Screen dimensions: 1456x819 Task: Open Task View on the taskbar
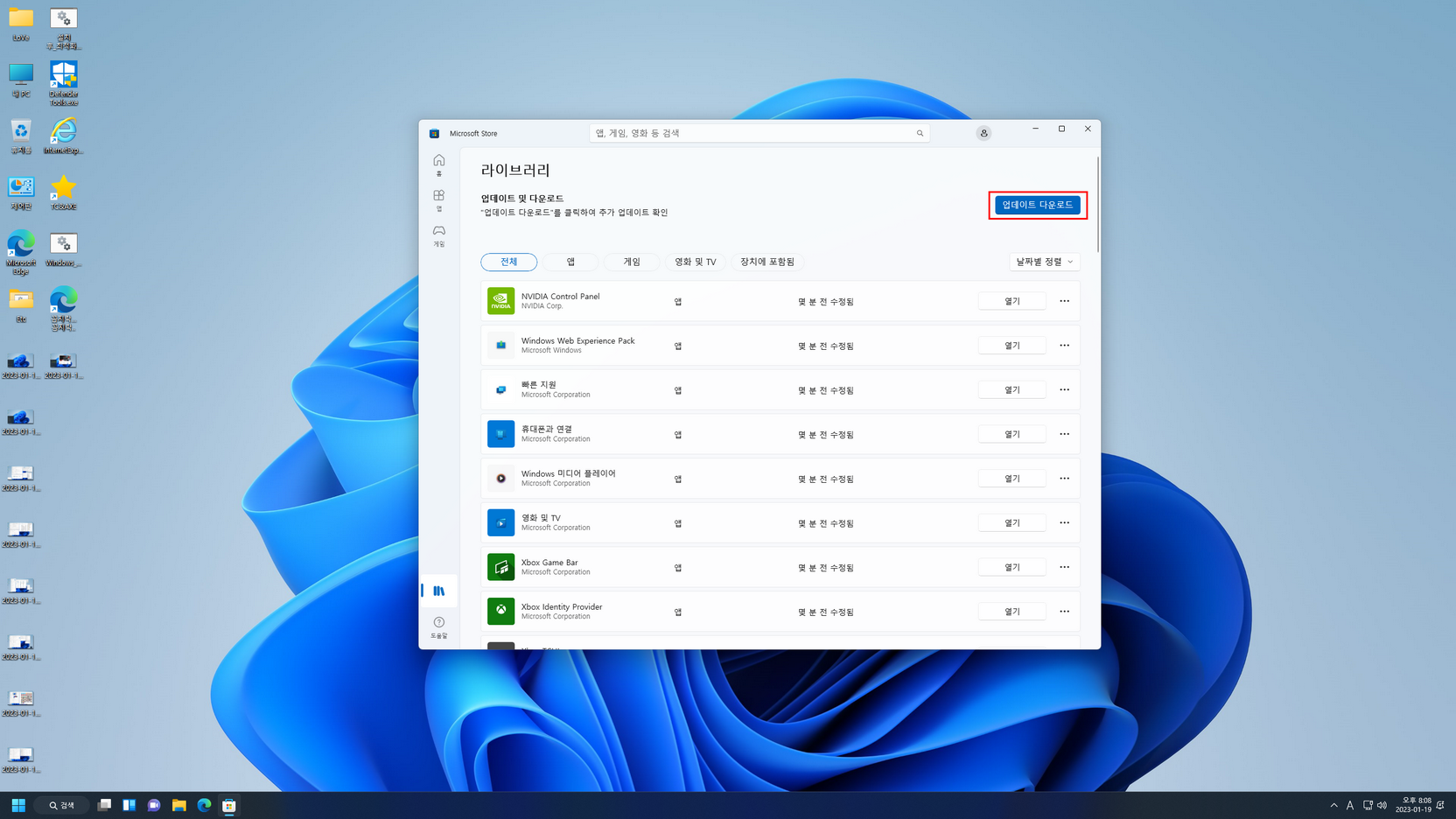coord(104,805)
